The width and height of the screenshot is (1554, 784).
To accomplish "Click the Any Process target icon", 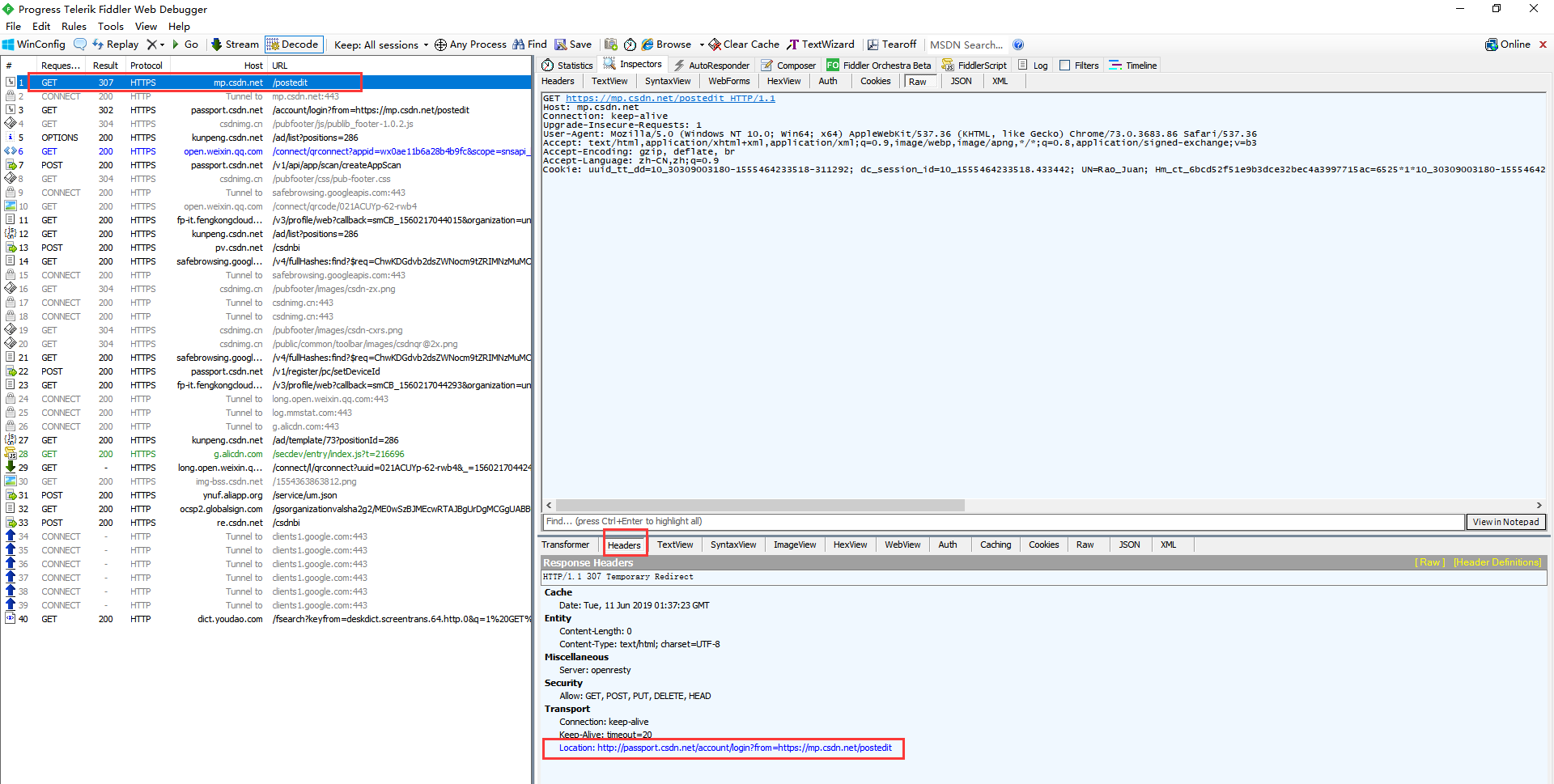I will click(440, 44).
